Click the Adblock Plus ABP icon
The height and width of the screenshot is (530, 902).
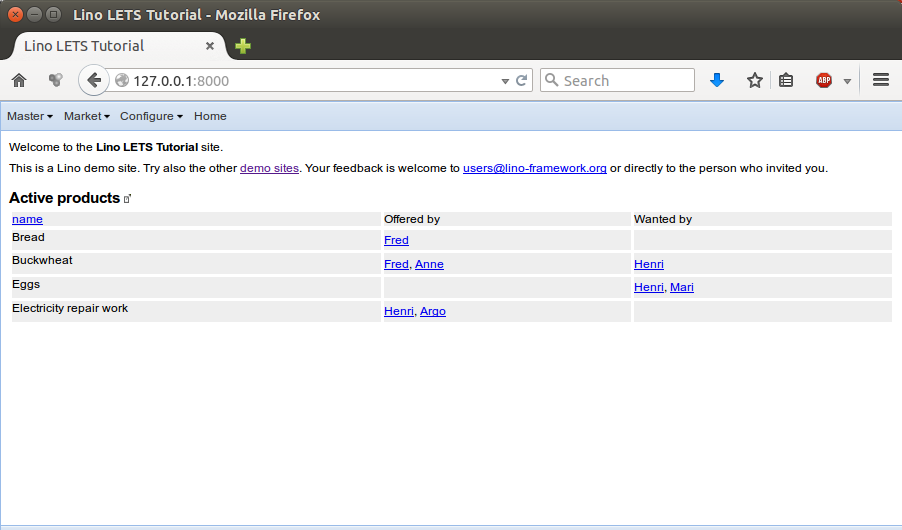(824, 81)
